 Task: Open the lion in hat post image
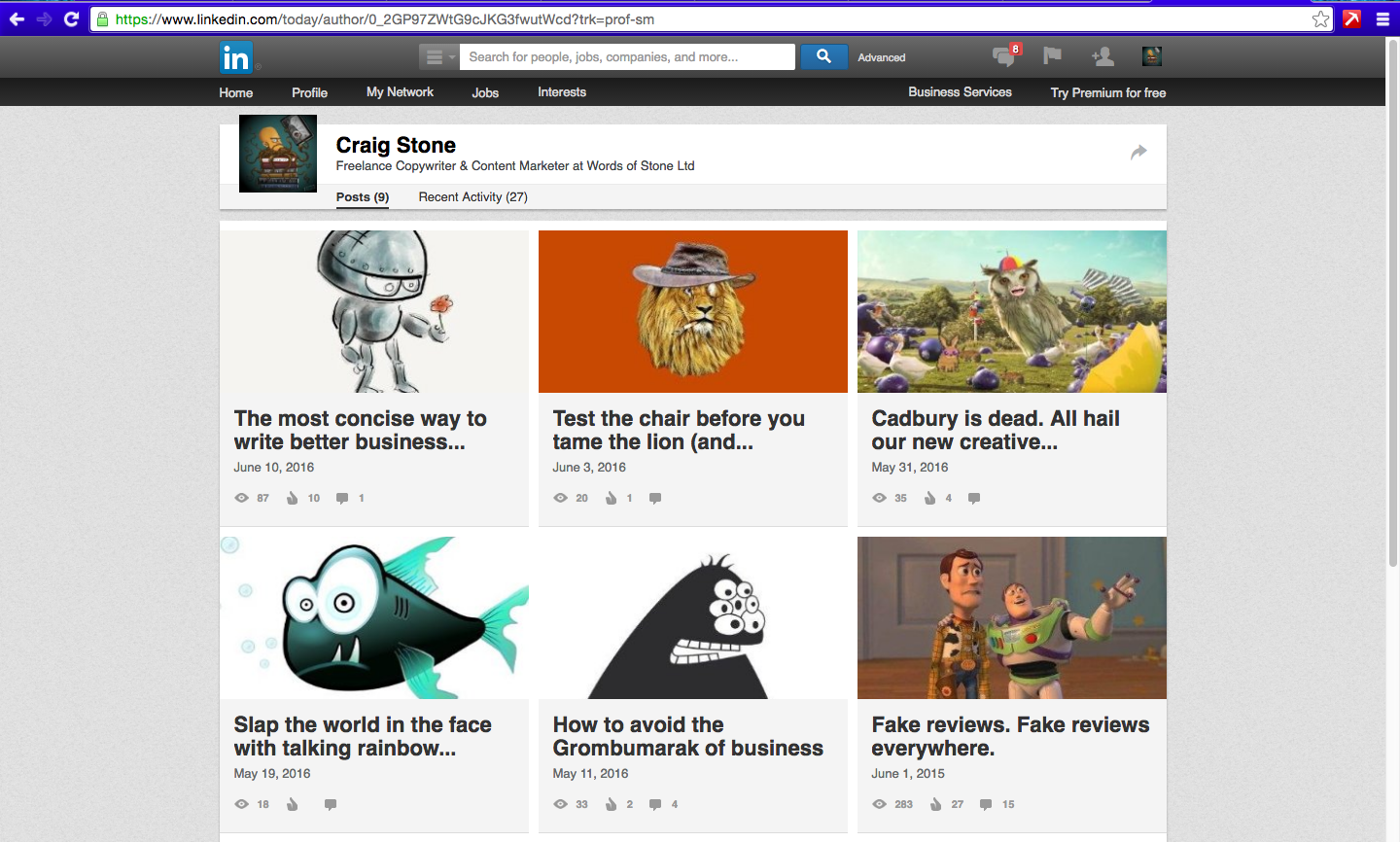pos(693,311)
